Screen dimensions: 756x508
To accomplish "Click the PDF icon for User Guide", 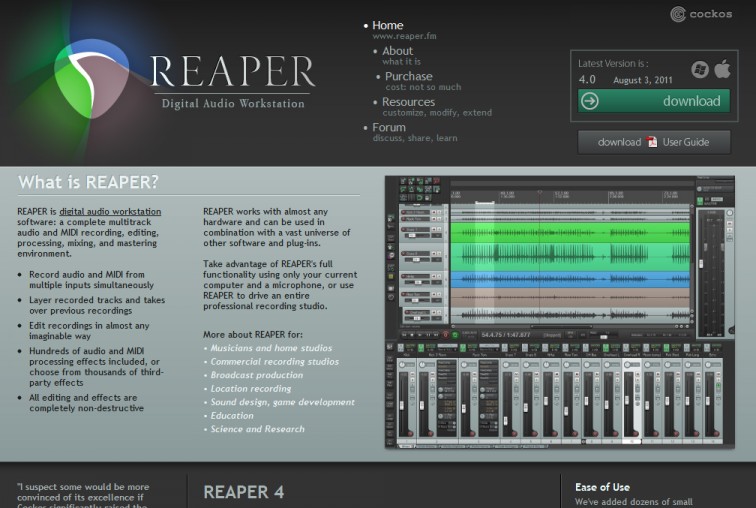I will point(651,142).
